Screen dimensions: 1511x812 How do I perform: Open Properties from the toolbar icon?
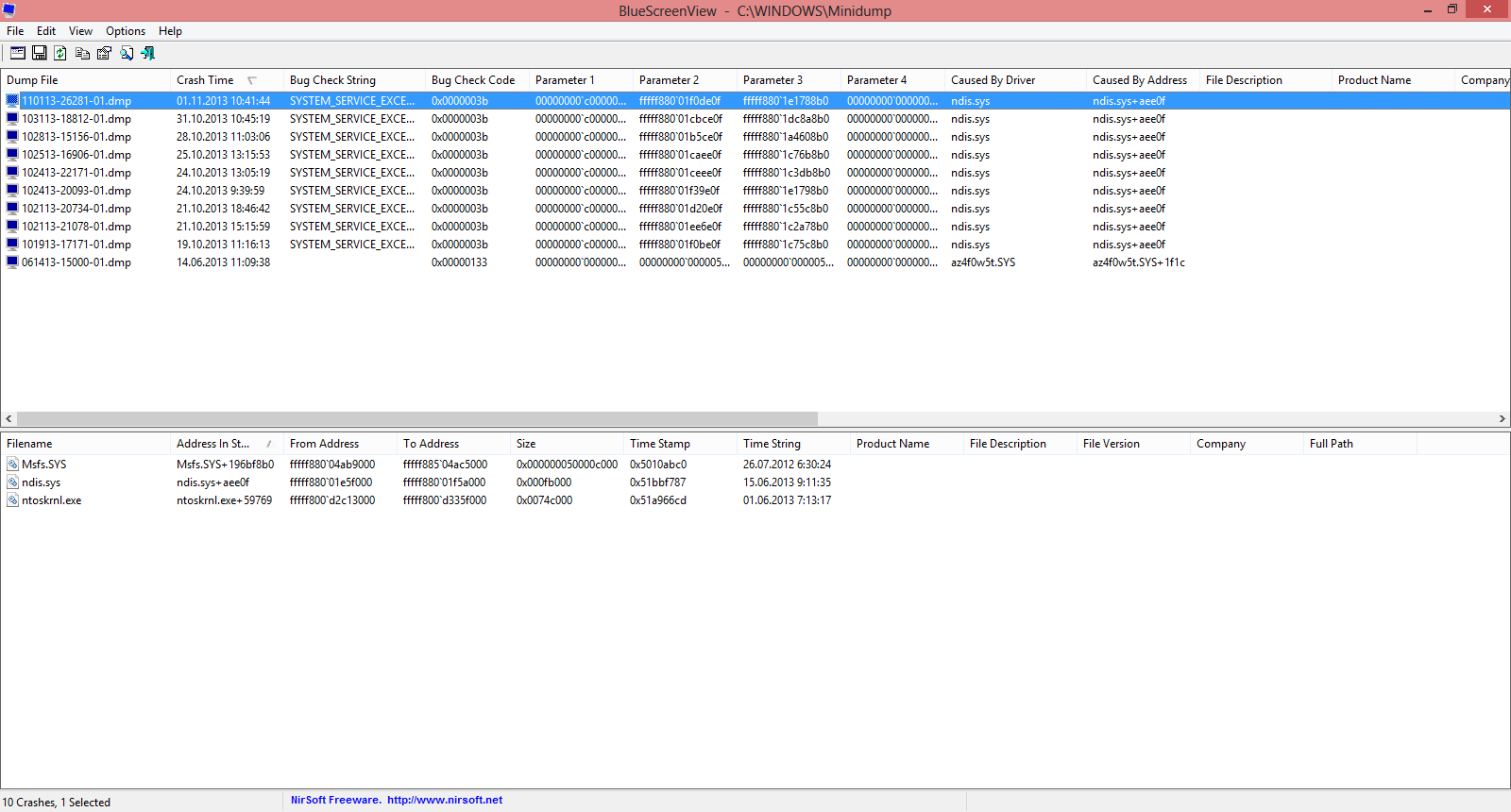(104, 53)
